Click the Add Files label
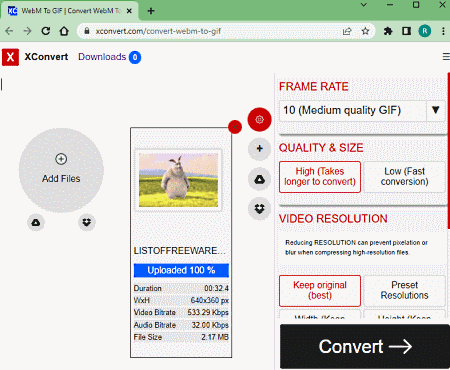450x370 pixels. (61, 179)
